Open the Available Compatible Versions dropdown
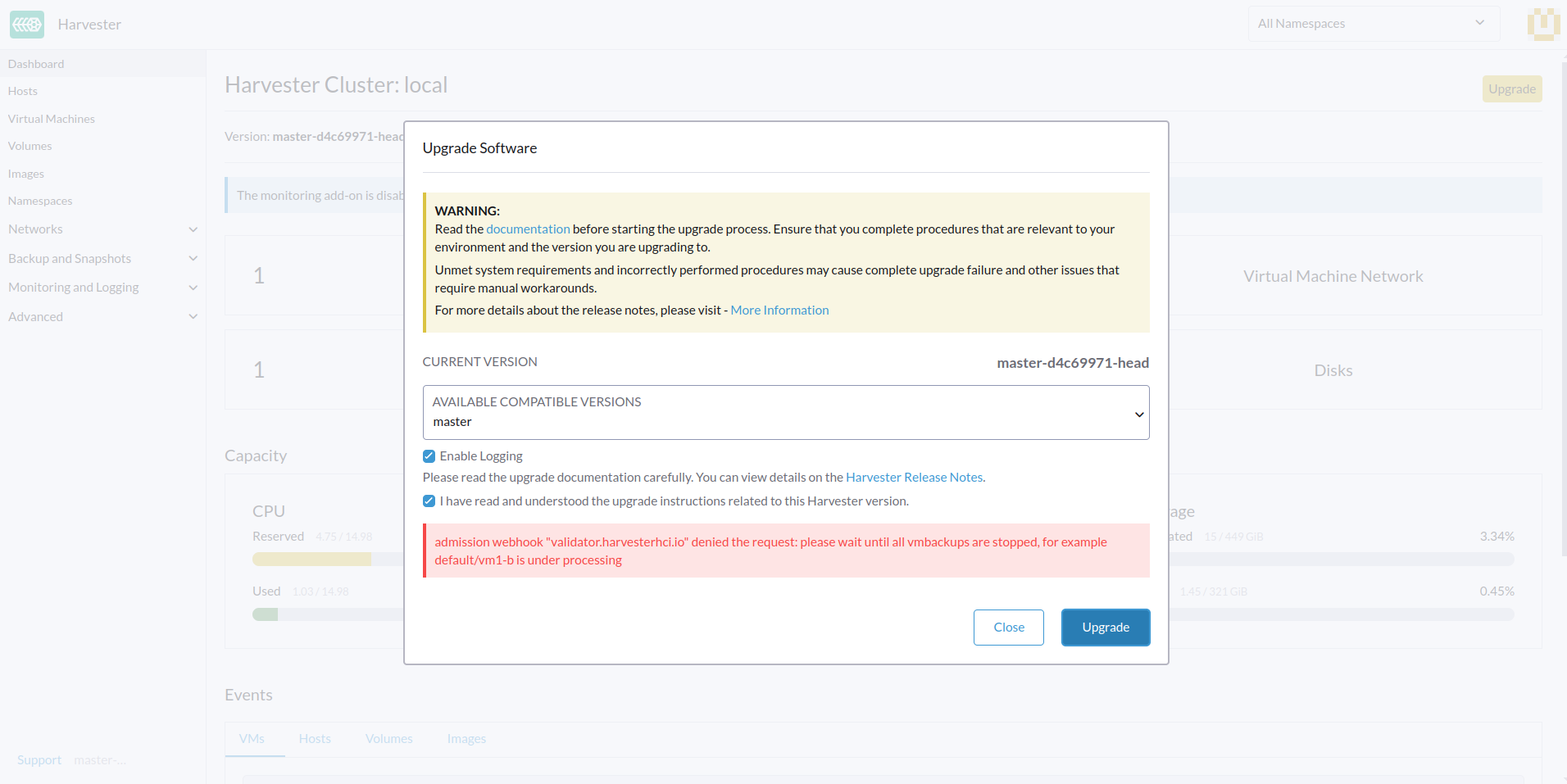1567x784 pixels. point(785,412)
